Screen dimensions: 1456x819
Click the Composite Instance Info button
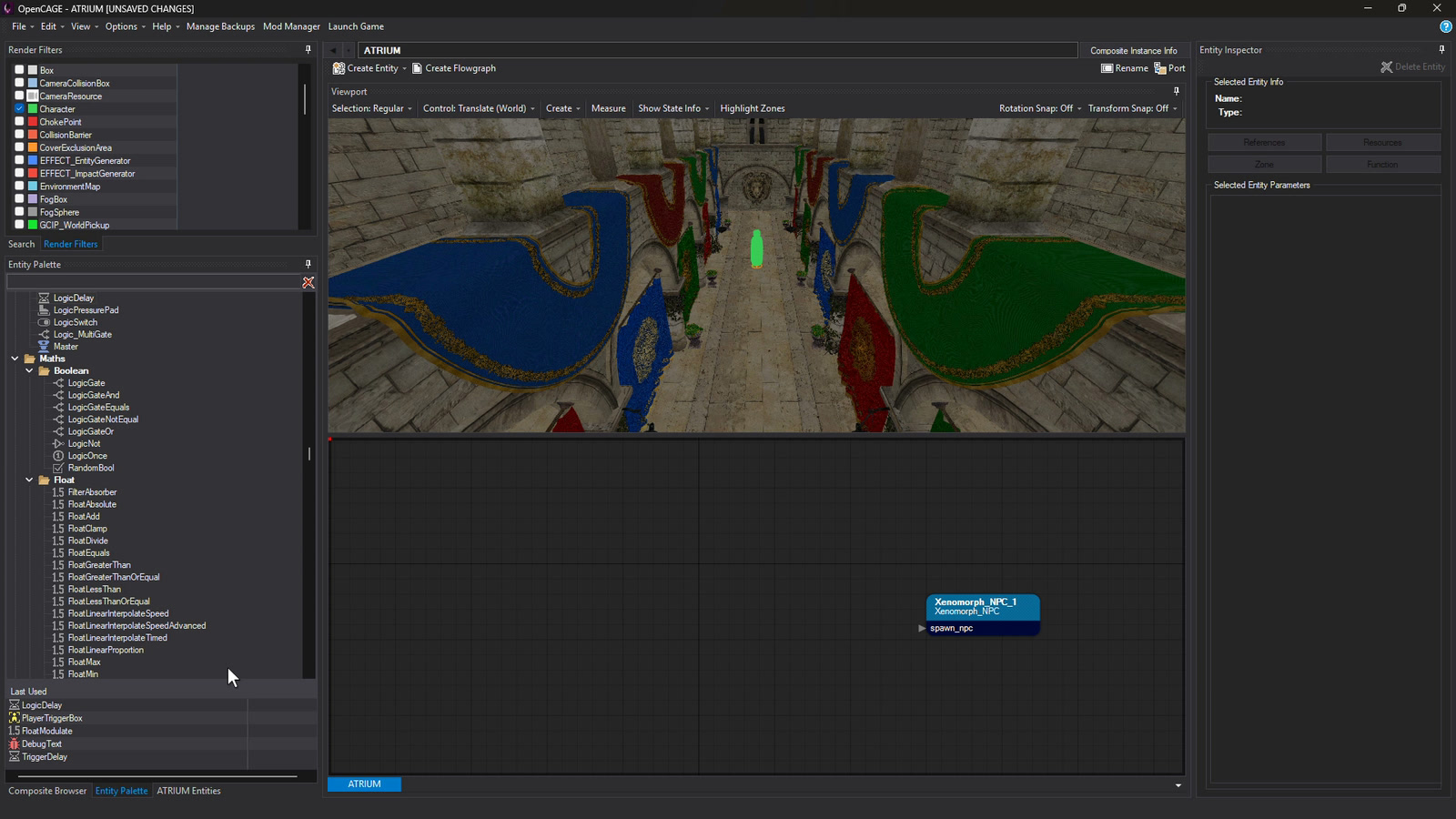1134,50
